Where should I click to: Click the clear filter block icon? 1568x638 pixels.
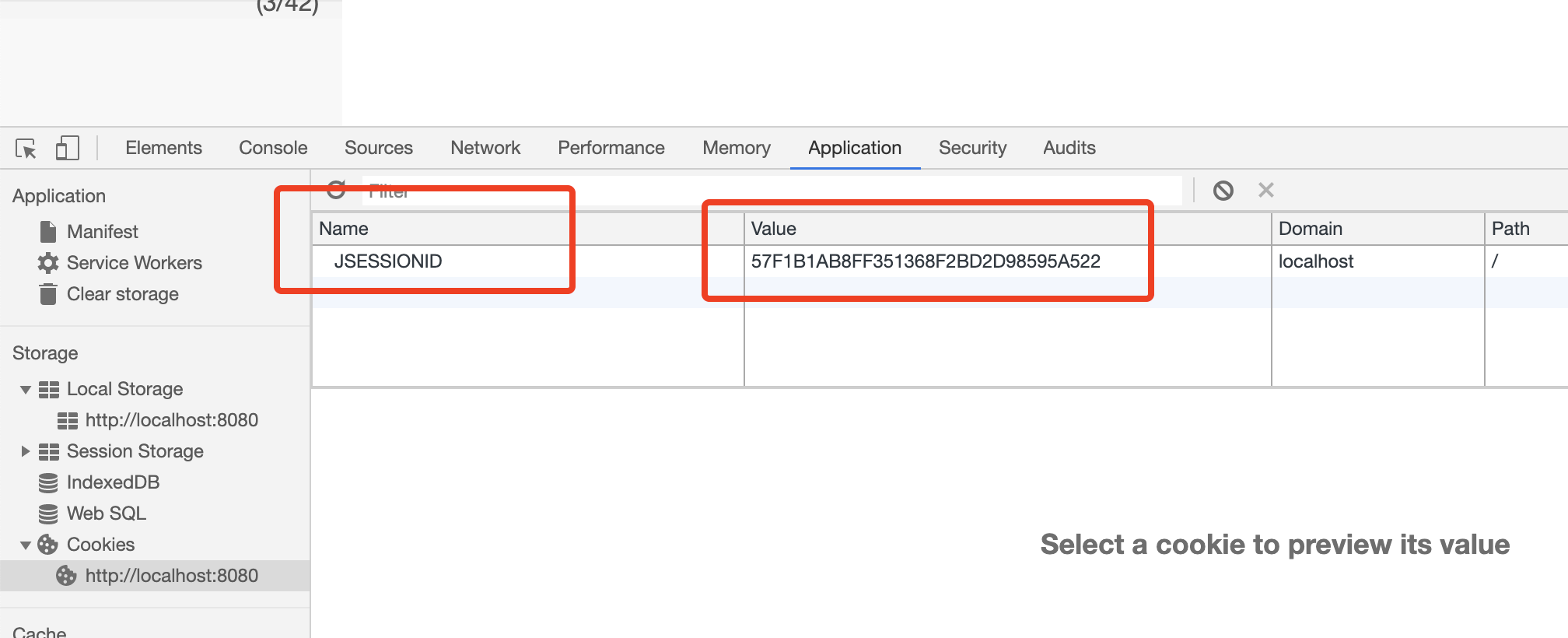[1223, 189]
